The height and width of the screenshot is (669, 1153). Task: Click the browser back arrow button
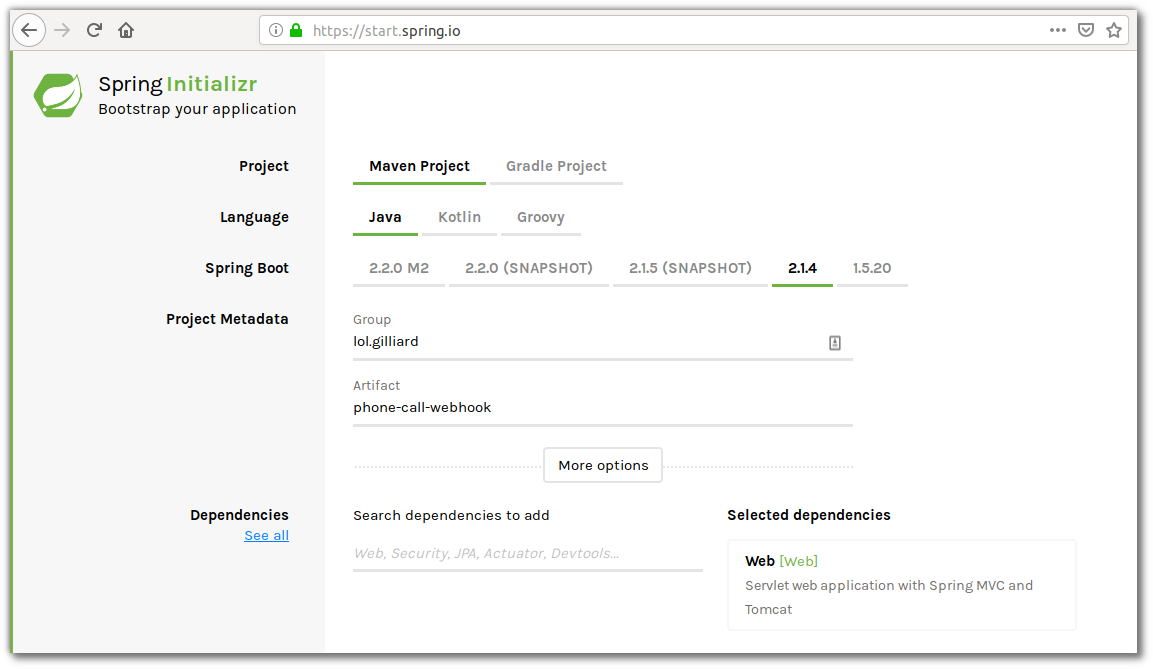point(29,30)
